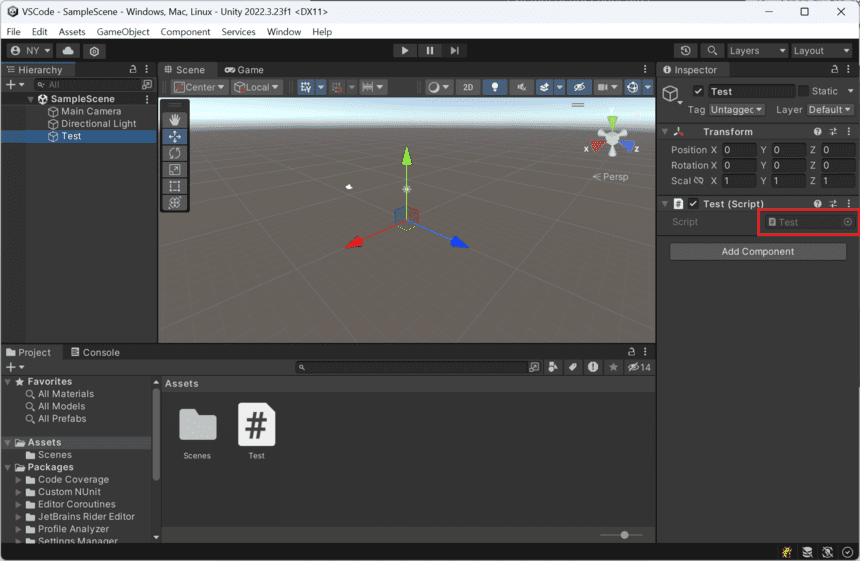This screenshot has width=860, height=561.
Task: Expand Code Coverage package folder
Action: (18, 480)
